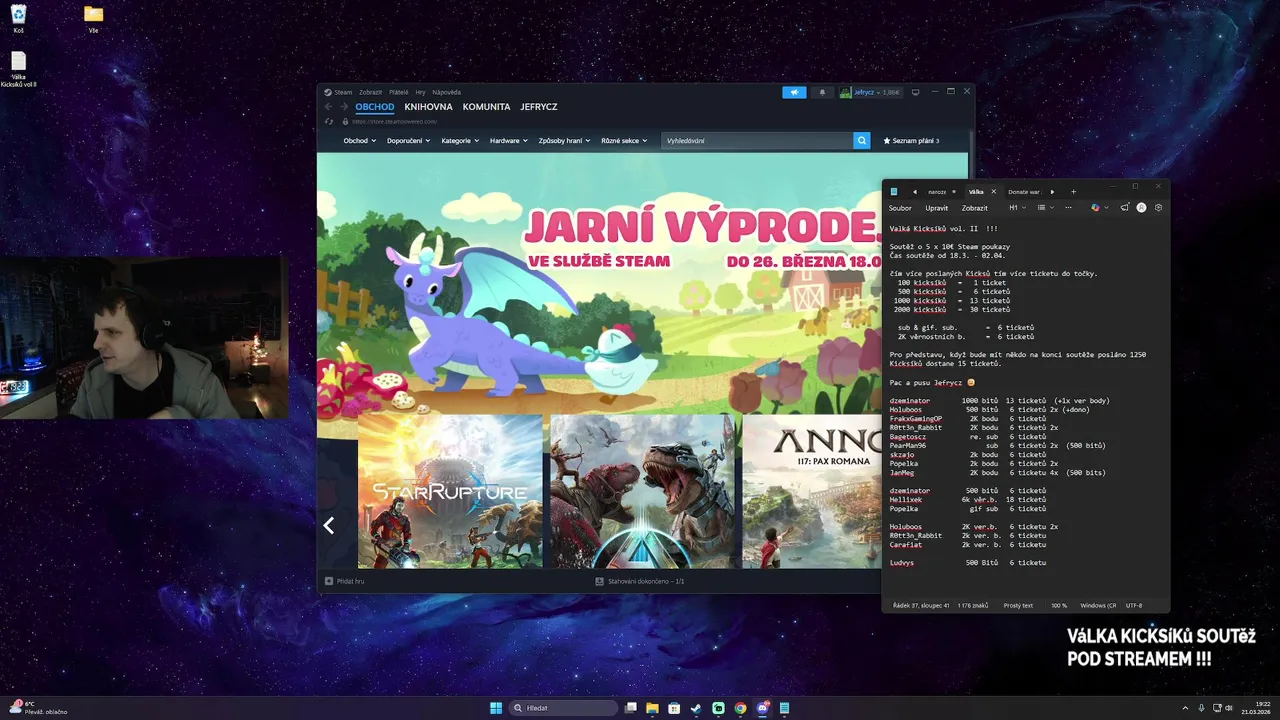Viewport: 1280px width, 720px height.
Task: Expand the Doporučení dropdown
Action: (408, 141)
